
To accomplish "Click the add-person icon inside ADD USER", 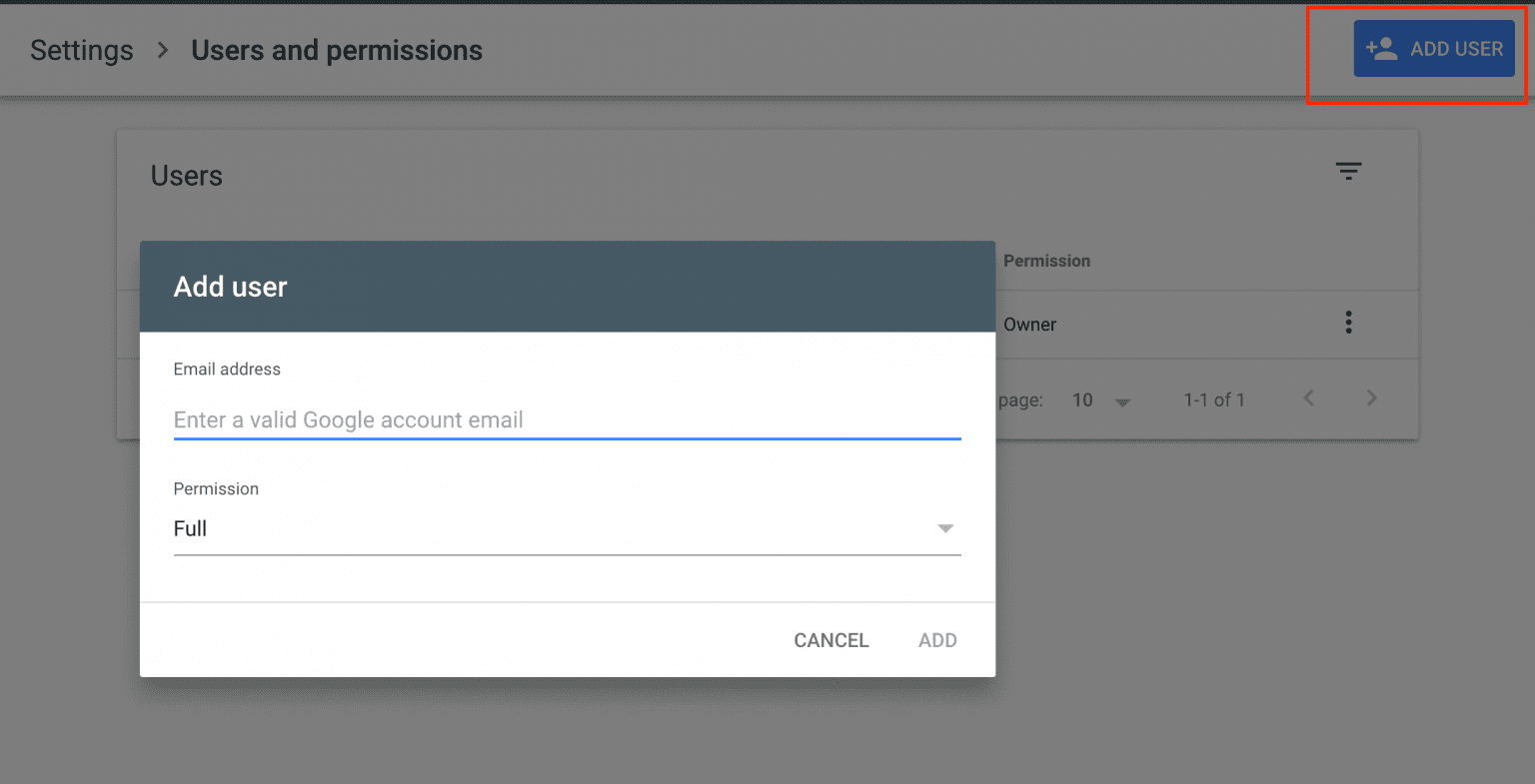I will click(x=1382, y=47).
